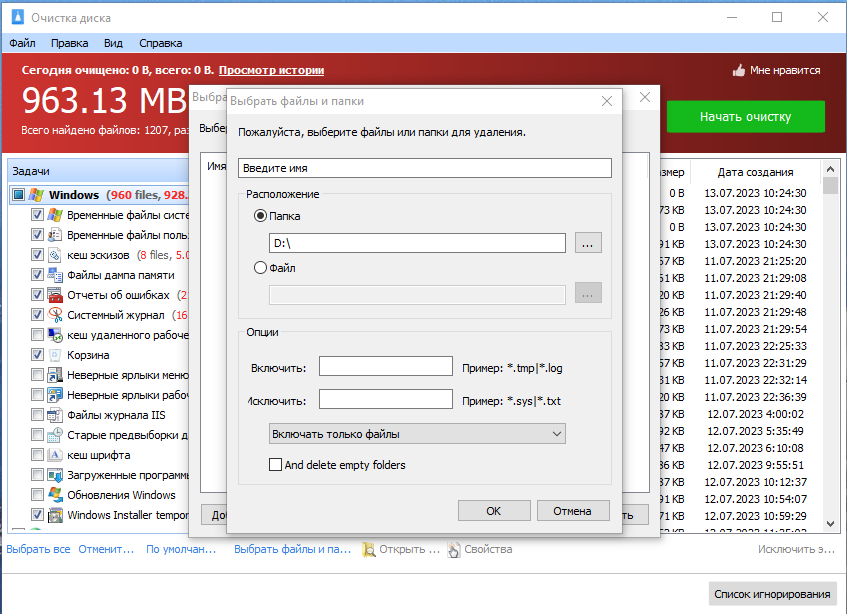Toggle the Корзина checkbox

click(37, 355)
